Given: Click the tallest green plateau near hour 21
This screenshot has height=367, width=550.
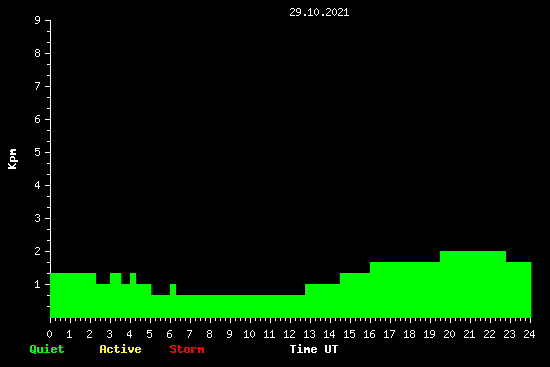Looking at the screenshot, I should (473, 284).
